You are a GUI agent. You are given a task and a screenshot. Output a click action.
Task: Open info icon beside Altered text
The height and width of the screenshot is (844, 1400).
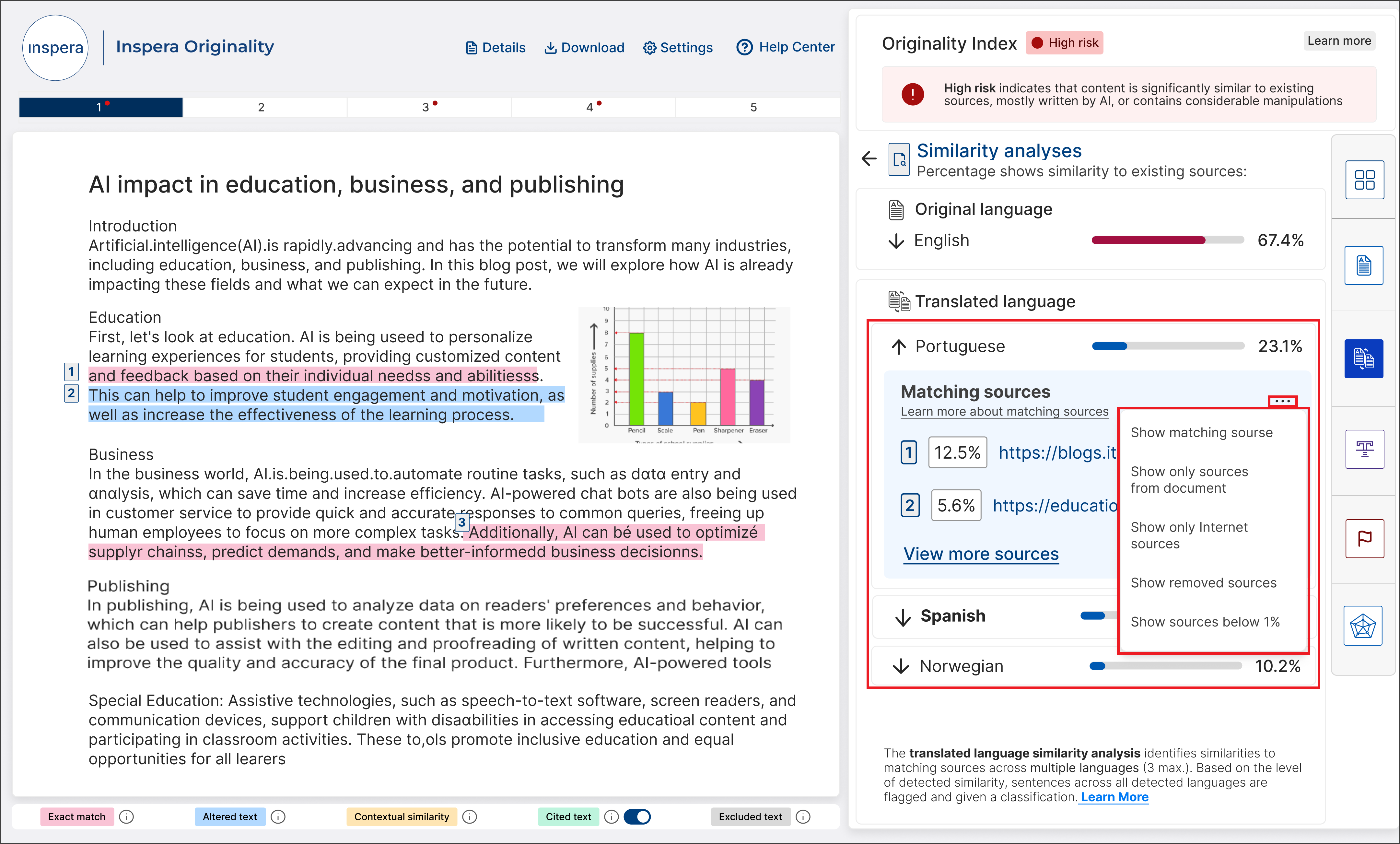pos(278,817)
